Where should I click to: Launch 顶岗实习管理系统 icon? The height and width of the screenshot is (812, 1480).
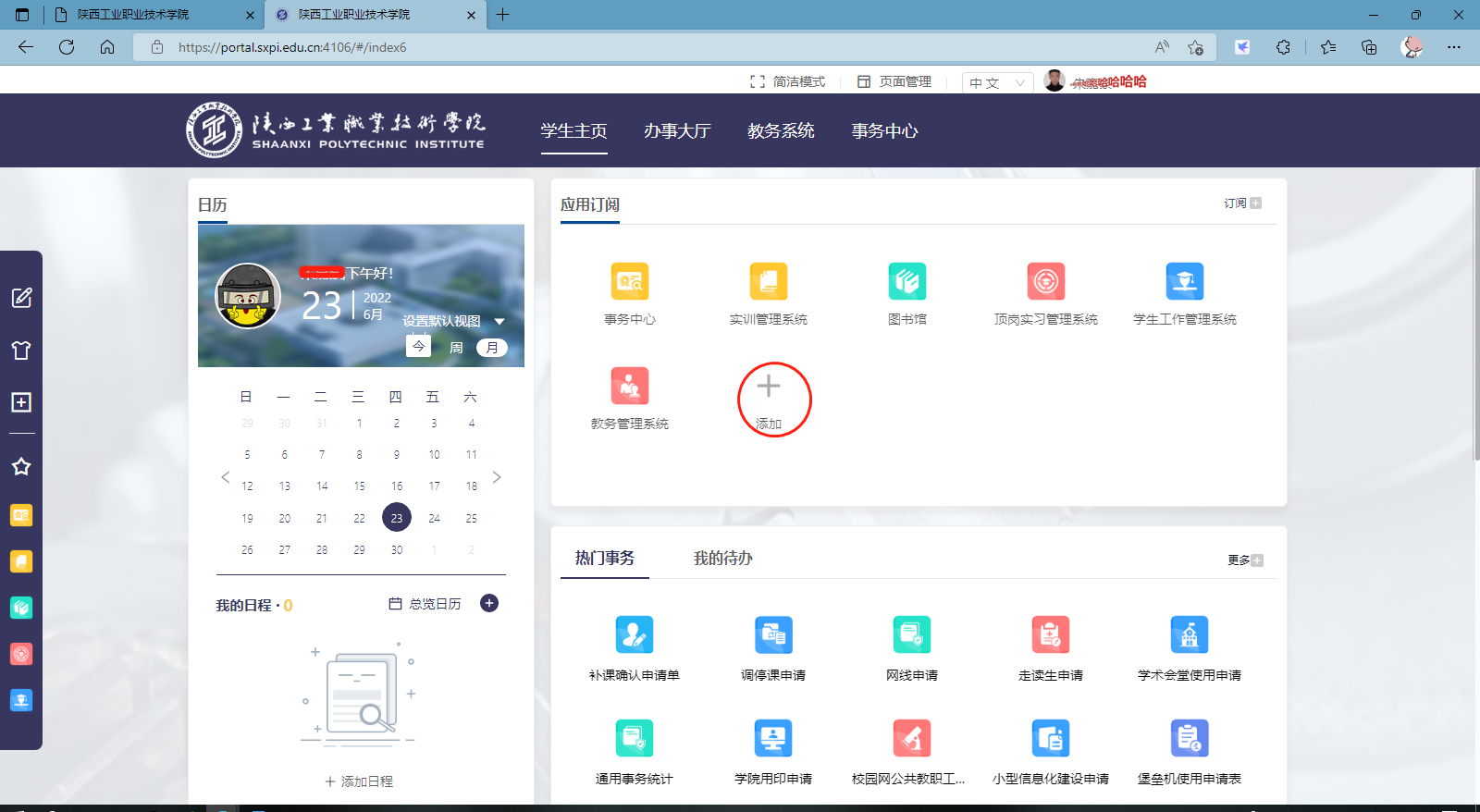point(1045,282)
